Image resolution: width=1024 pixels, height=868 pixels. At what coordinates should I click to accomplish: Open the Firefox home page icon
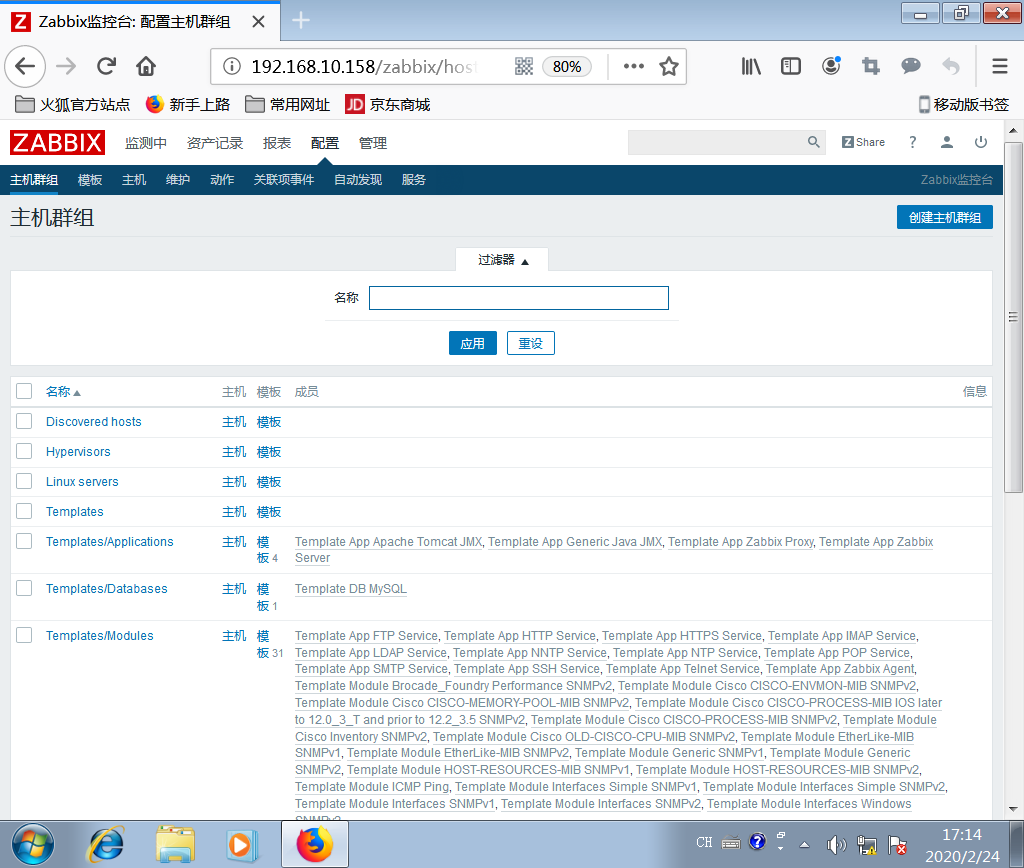pyautogui.click(x=146, y=66)
